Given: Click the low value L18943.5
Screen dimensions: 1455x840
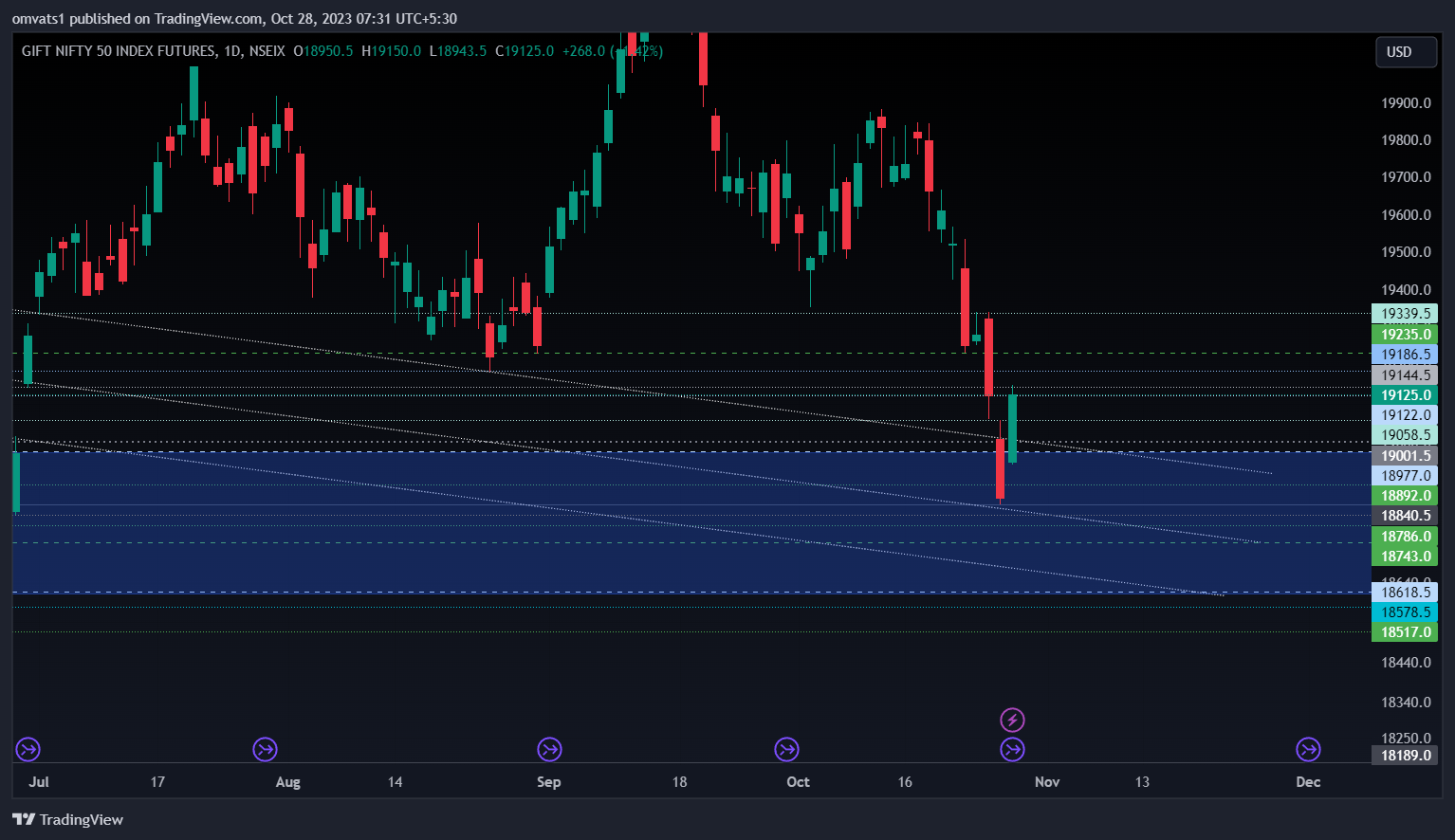Looking at the screenshot, I should [x=458, y=51].
